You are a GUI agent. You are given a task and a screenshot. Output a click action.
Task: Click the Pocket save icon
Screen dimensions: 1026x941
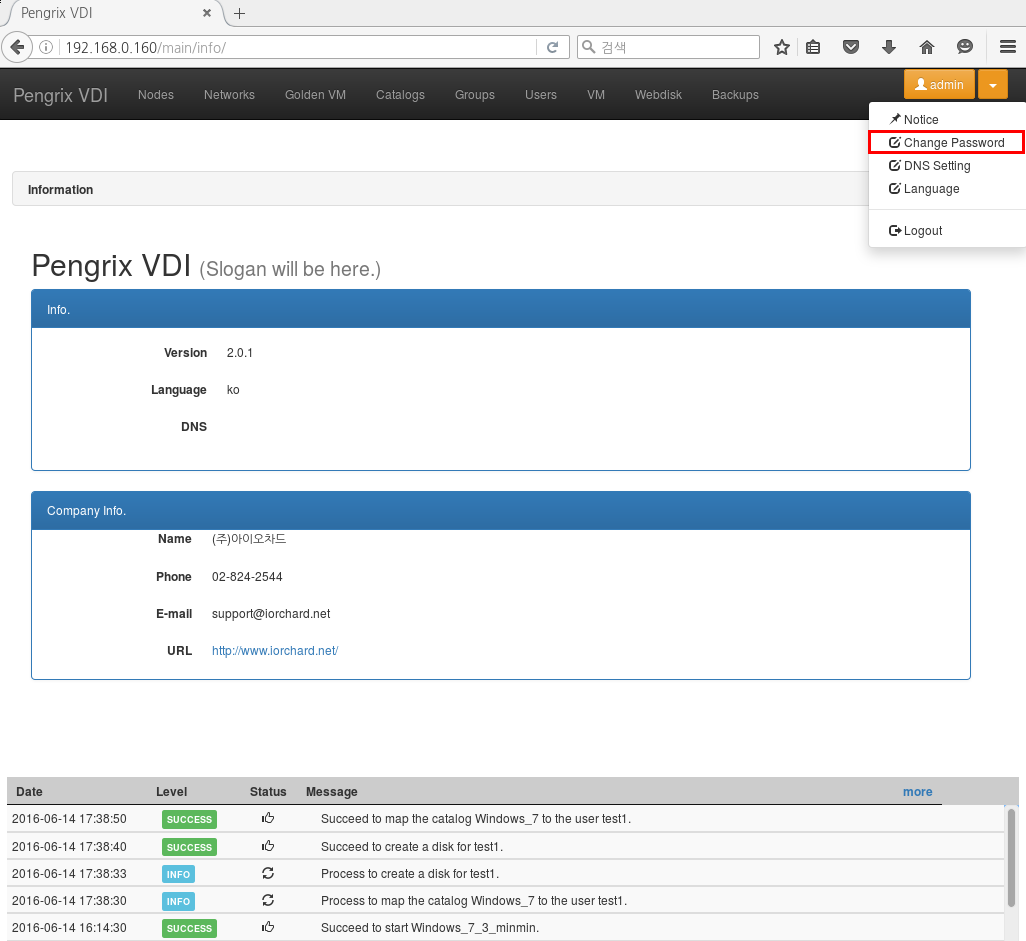(x=851, y=47)
